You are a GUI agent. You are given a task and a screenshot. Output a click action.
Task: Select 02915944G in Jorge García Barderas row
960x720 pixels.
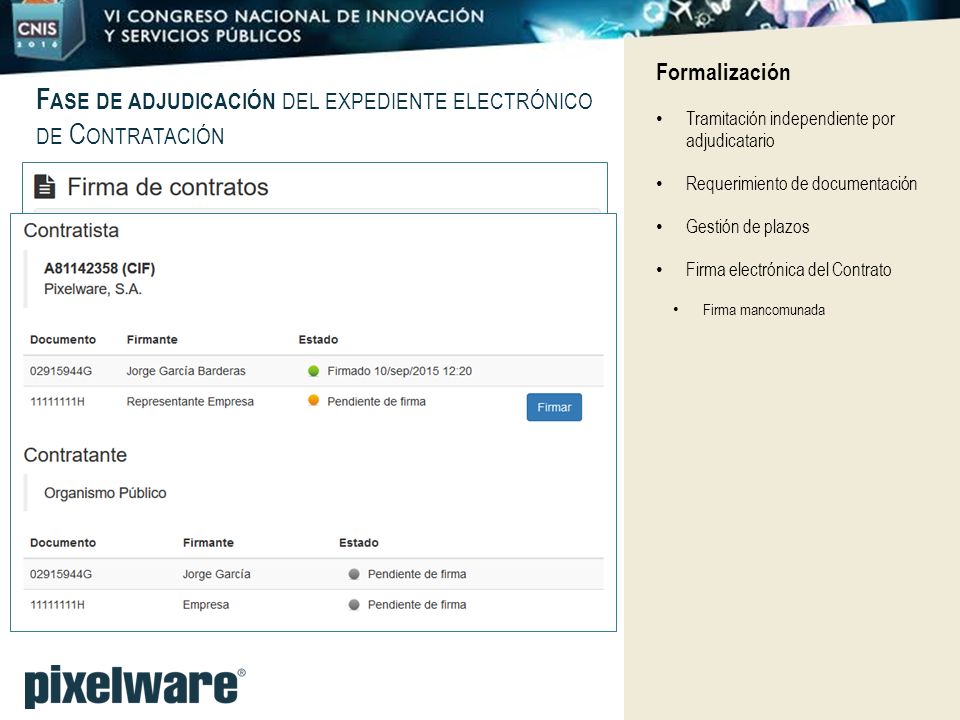(61, 371)
